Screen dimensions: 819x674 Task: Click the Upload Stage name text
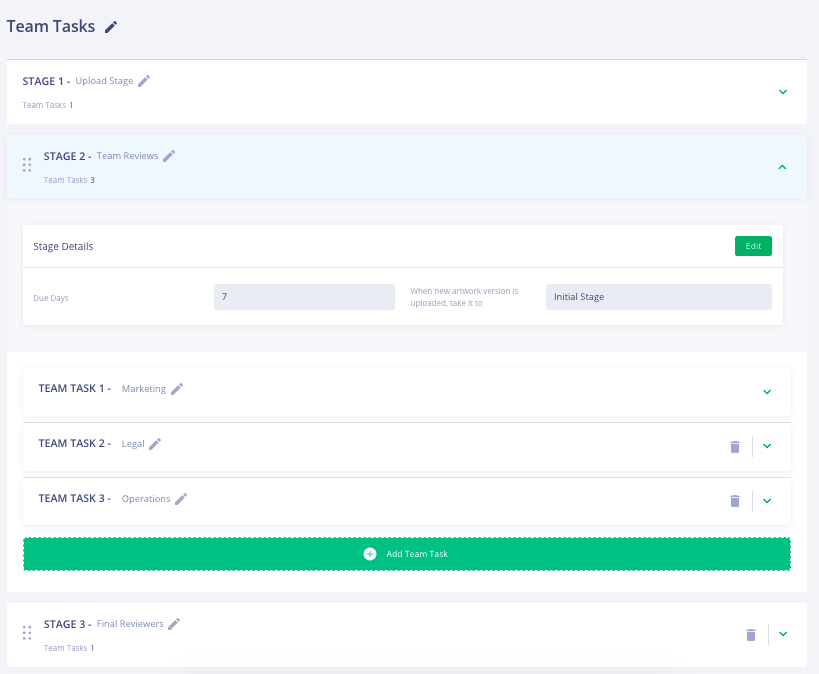(104, 81)
